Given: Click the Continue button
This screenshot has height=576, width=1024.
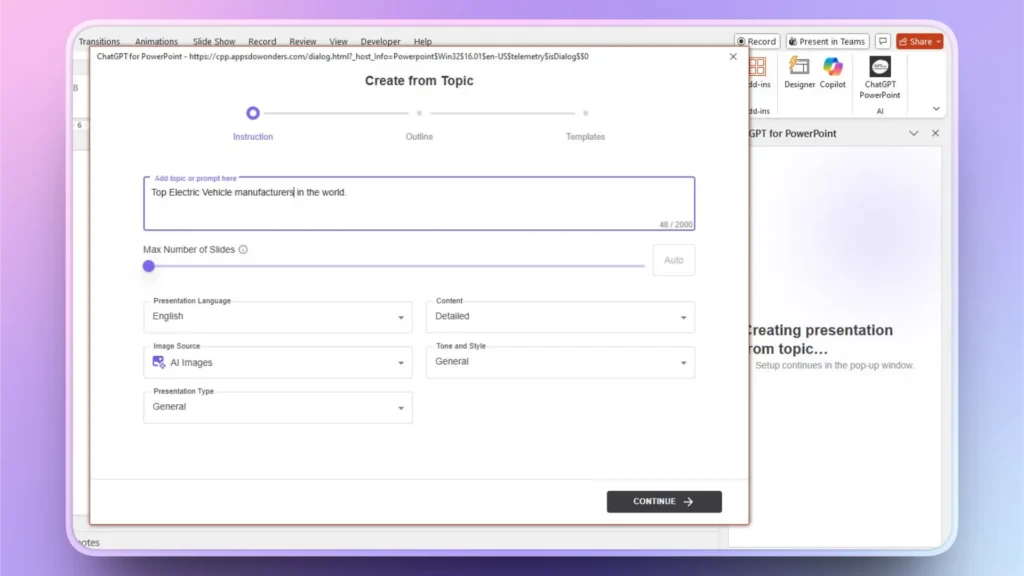Looking at the screenshot, I should click(663, 501).
